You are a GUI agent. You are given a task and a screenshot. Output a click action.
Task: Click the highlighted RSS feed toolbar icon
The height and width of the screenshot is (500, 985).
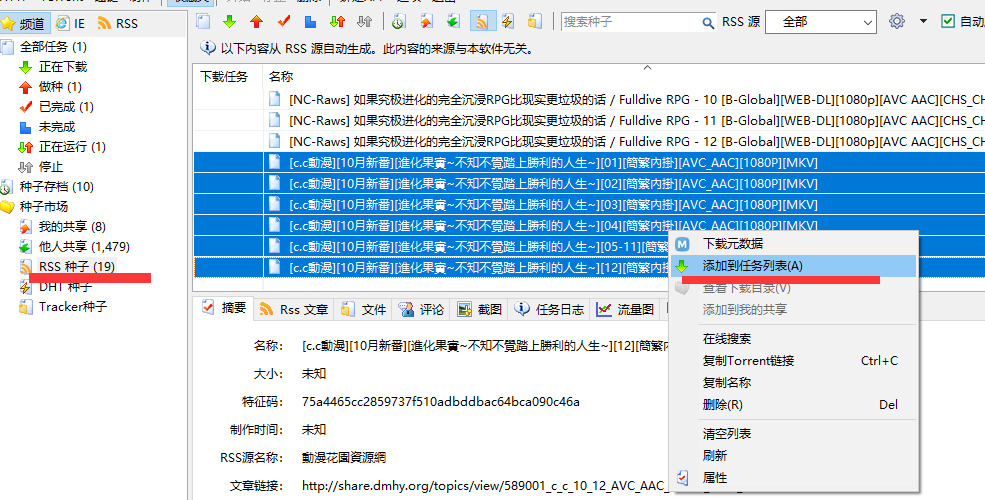click(x=481, y=21)
